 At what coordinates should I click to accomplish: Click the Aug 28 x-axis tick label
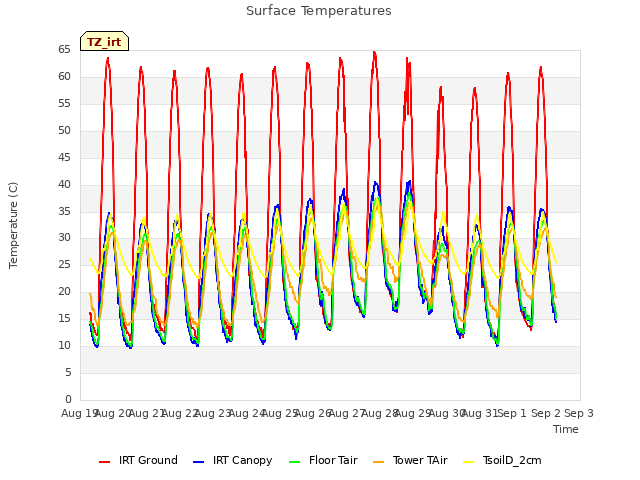pos(380,413)
